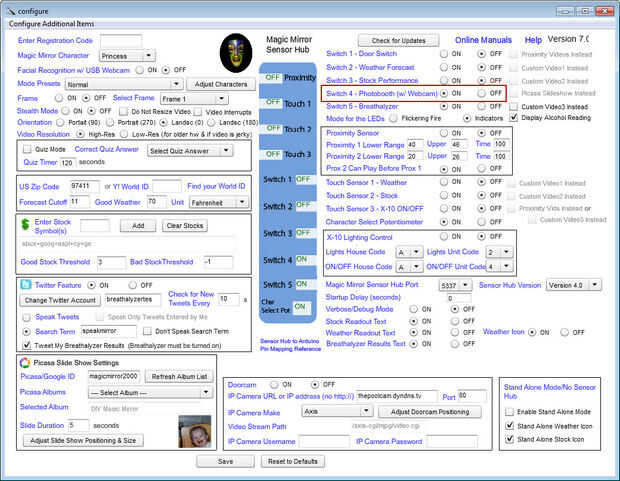Set Twitter Feature to OFF
The height and width of the screenshot is (481, 620).
[x=132, y=285]
